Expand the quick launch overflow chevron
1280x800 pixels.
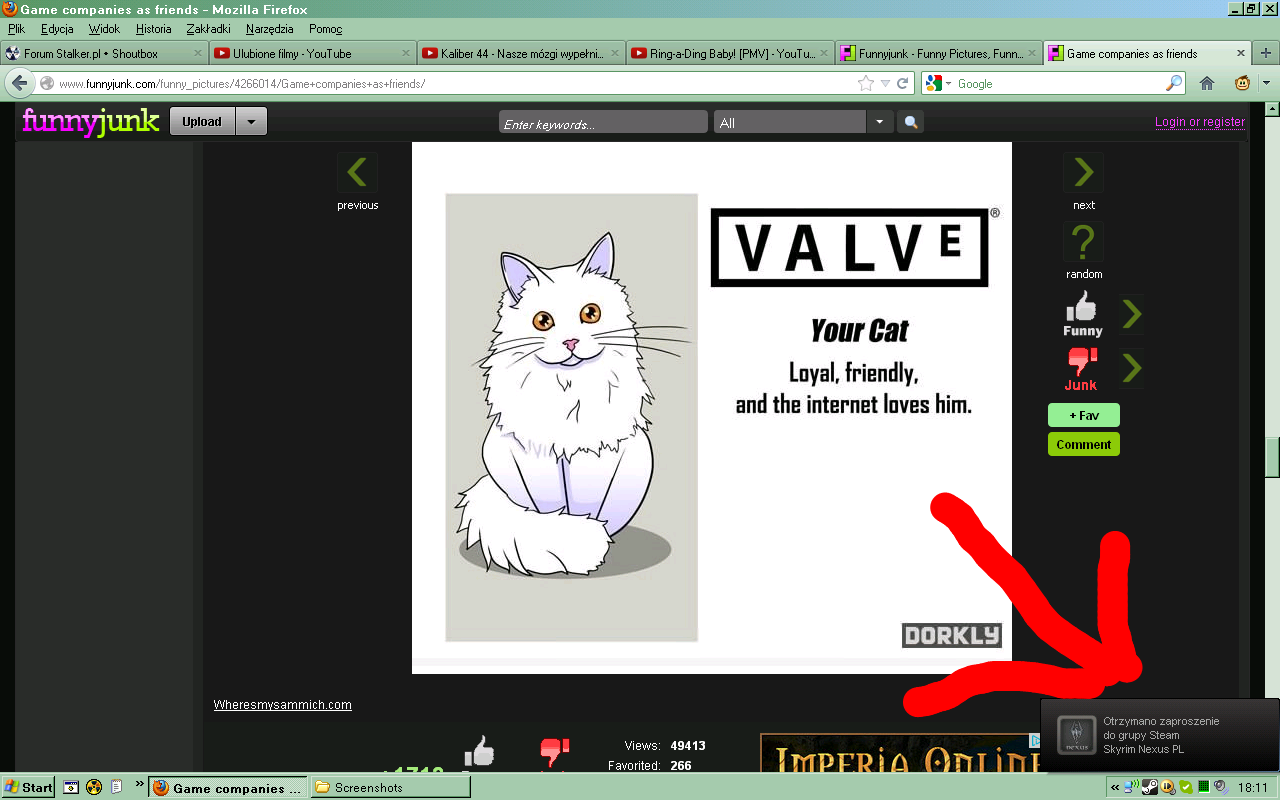tap(139, 786)
